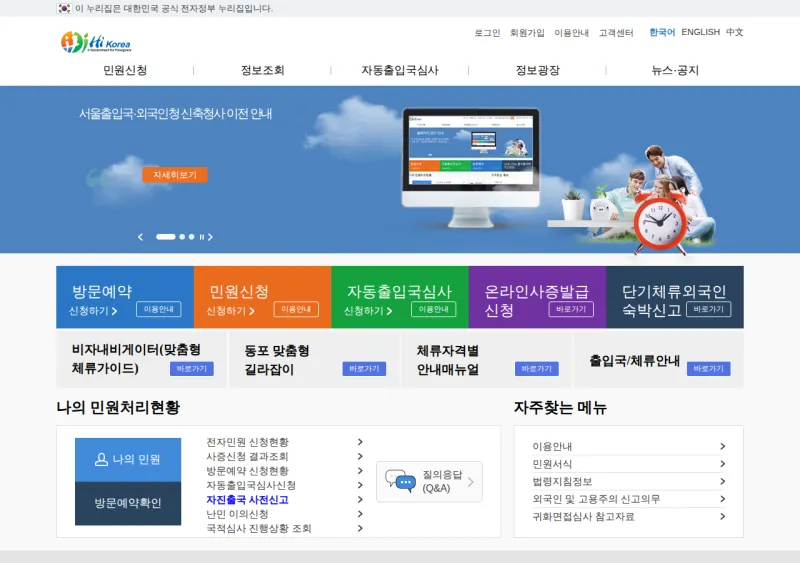Go to next banner slide arrow
Viewport: 800px width, 563px height.
tap(210, 237)
